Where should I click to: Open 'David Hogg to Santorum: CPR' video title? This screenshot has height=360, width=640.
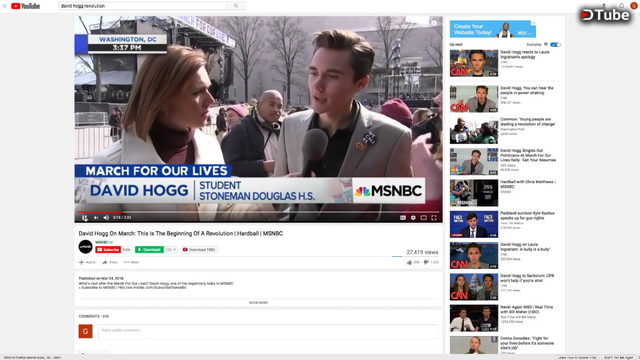point(527,278)
